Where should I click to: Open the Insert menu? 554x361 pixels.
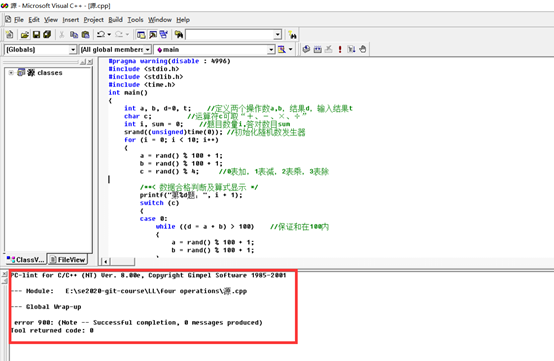(71, 20)
